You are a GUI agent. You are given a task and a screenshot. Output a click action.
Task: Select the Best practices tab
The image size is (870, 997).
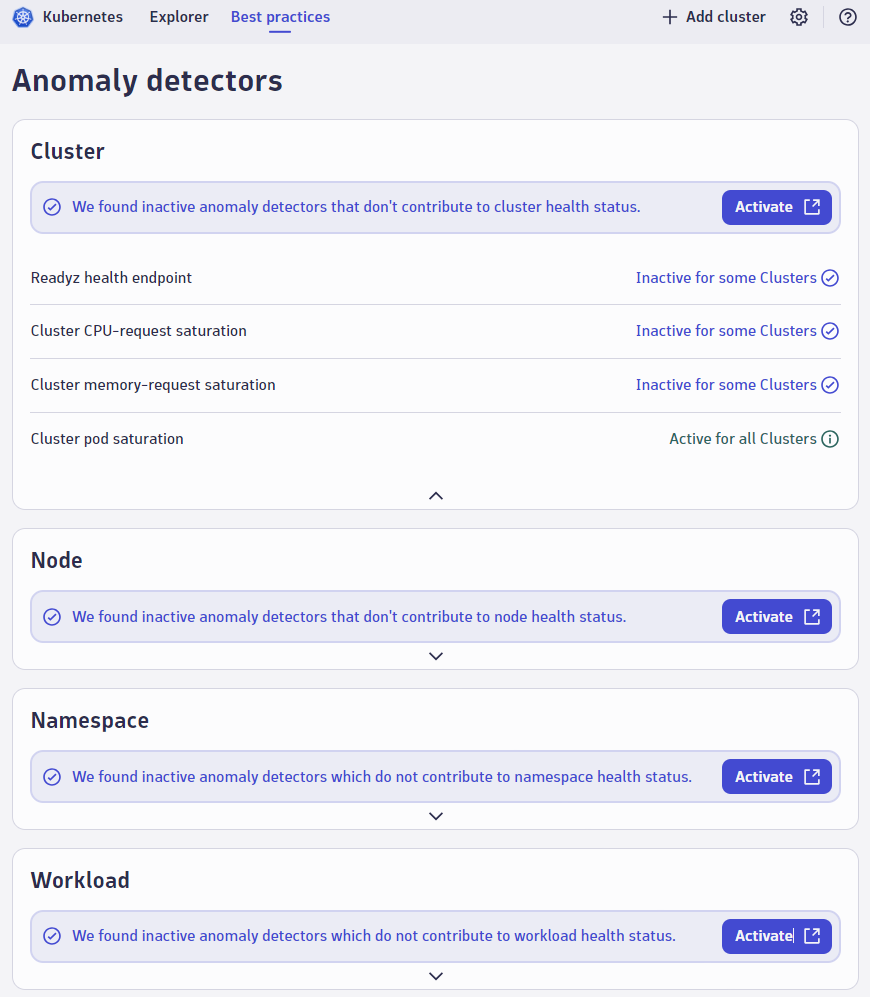pyautogui.click(x=280, y=17)
